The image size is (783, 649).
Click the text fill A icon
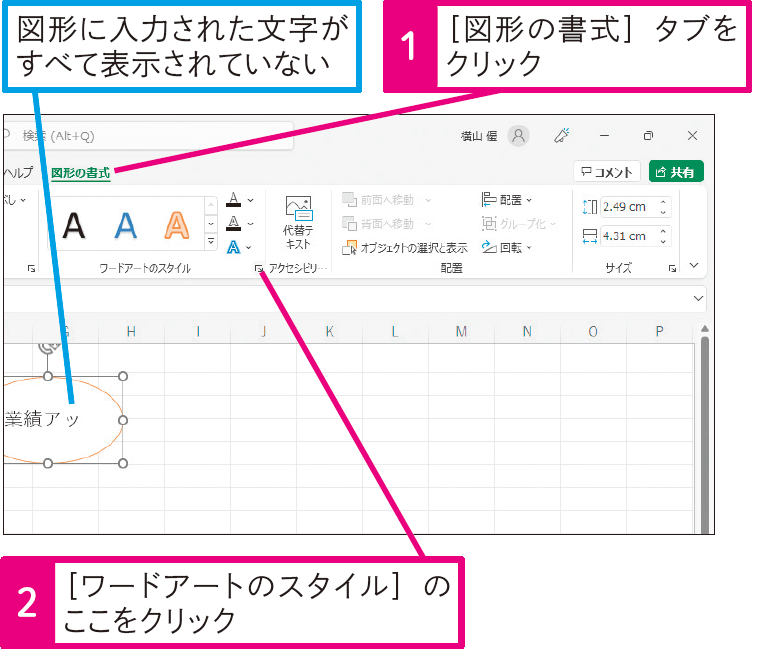(233, 200)
